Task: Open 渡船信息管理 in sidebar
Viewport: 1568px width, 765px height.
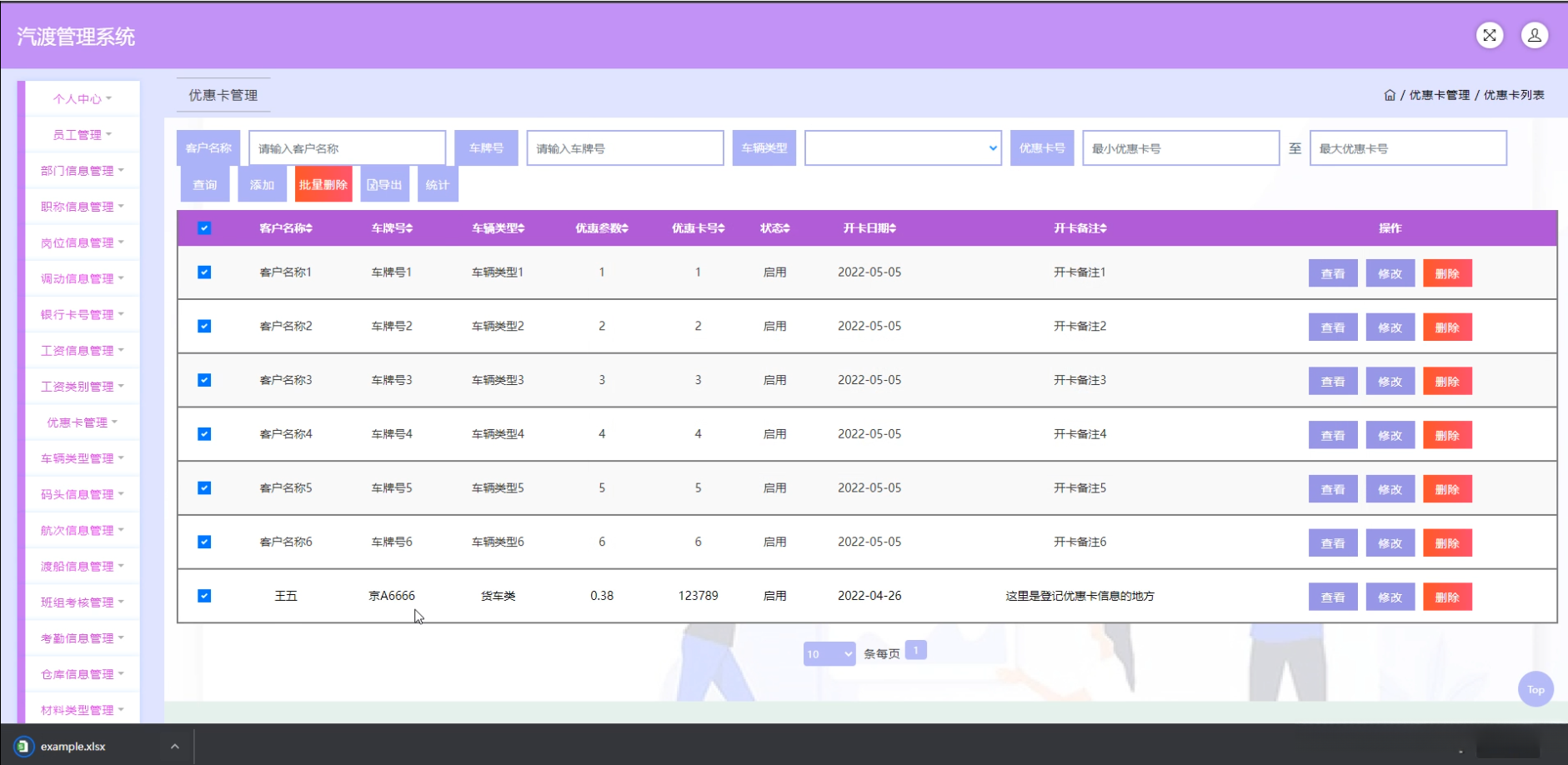Action: point(83,566)
